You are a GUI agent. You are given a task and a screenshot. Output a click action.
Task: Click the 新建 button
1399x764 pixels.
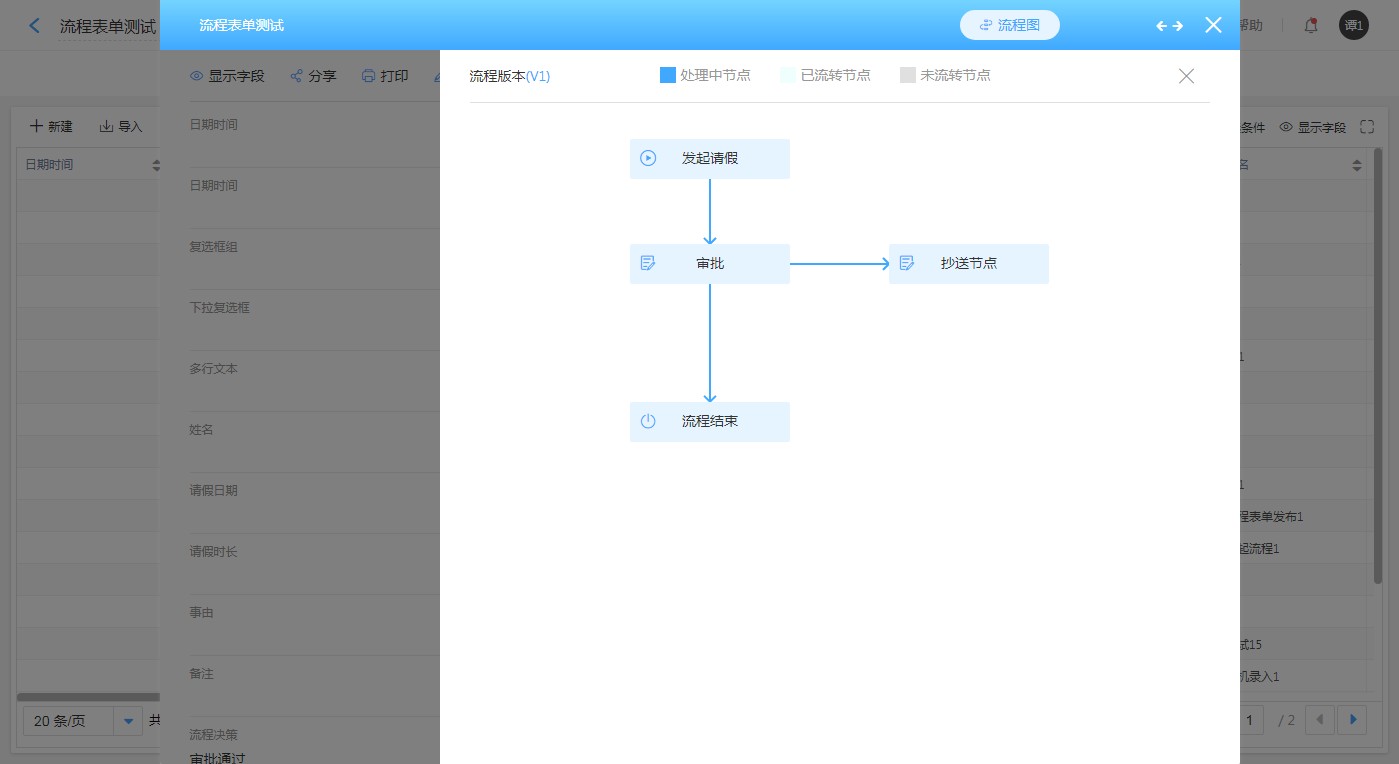click(x=51, y=126)
